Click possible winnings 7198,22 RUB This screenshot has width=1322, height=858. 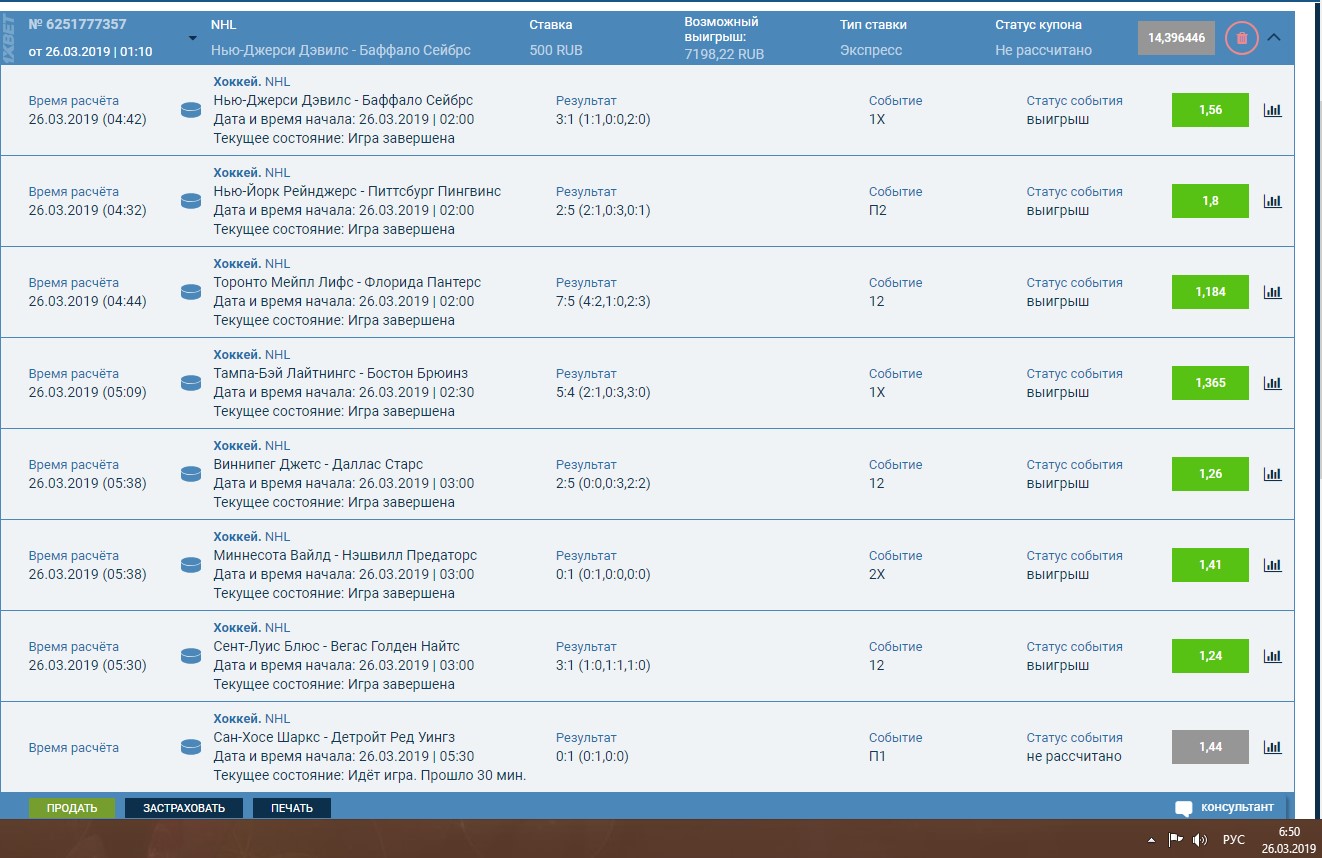(x=724, y=54)
